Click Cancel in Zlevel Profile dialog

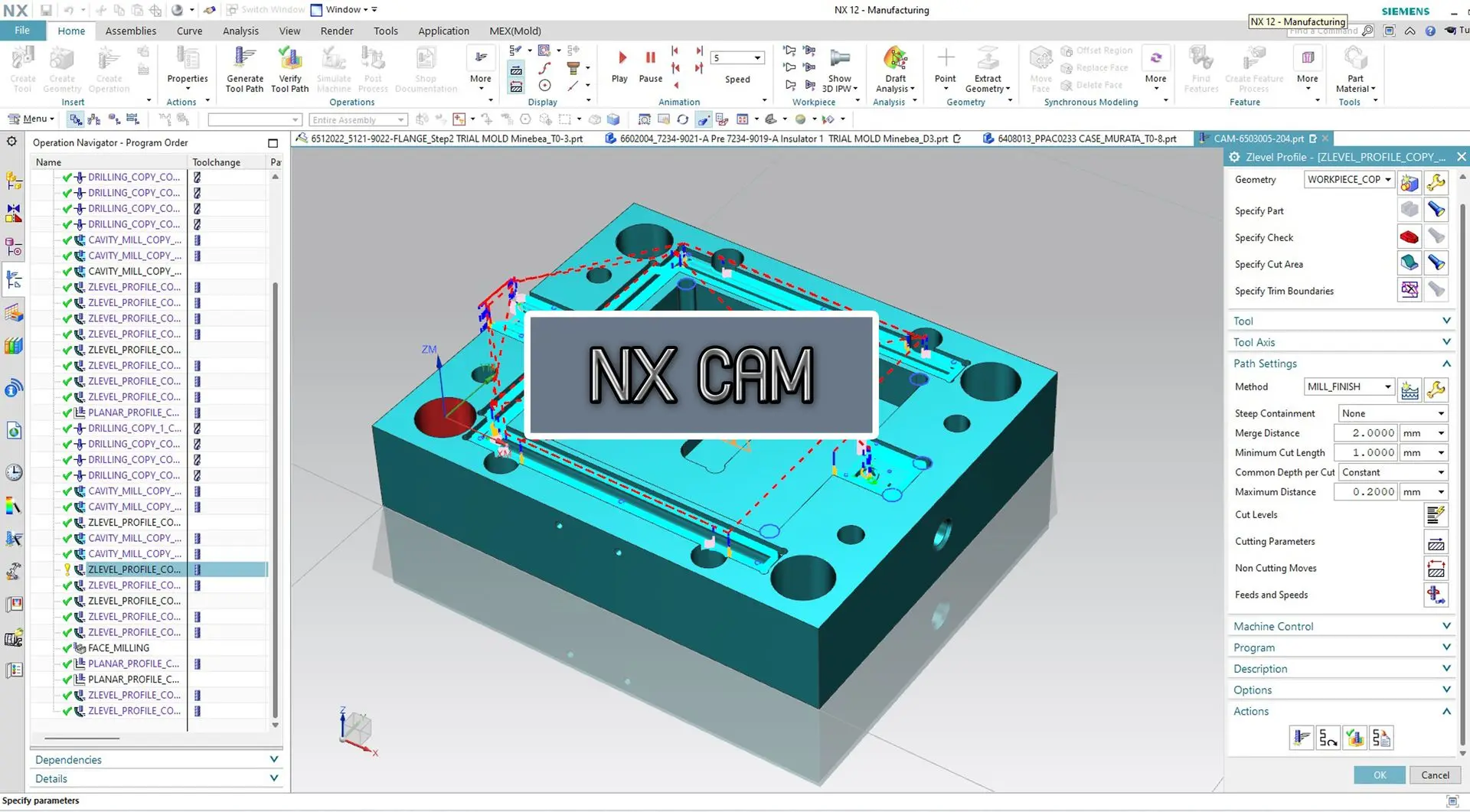pos(1435,775)
